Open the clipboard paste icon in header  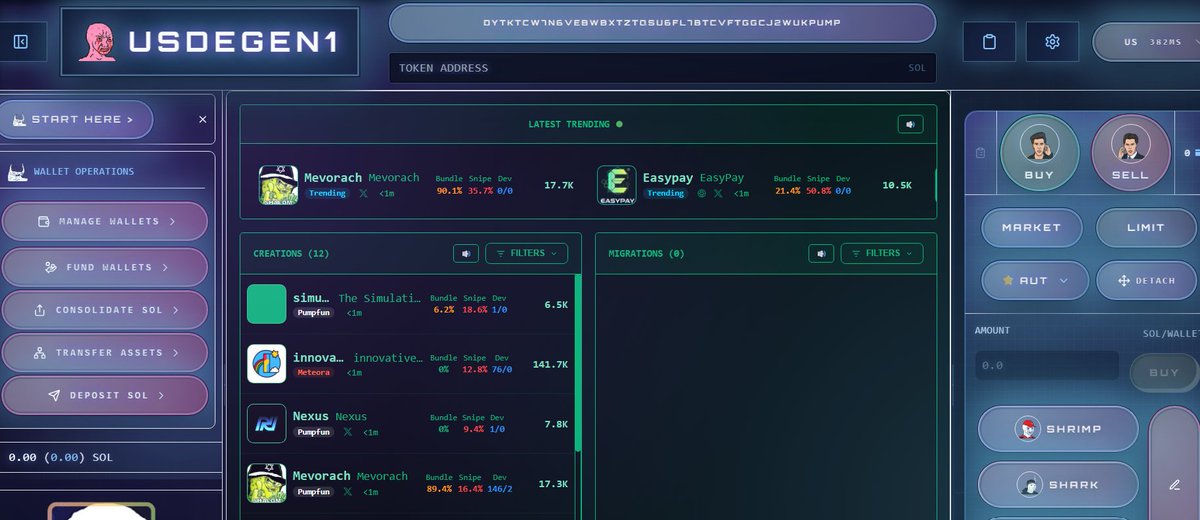989,42
